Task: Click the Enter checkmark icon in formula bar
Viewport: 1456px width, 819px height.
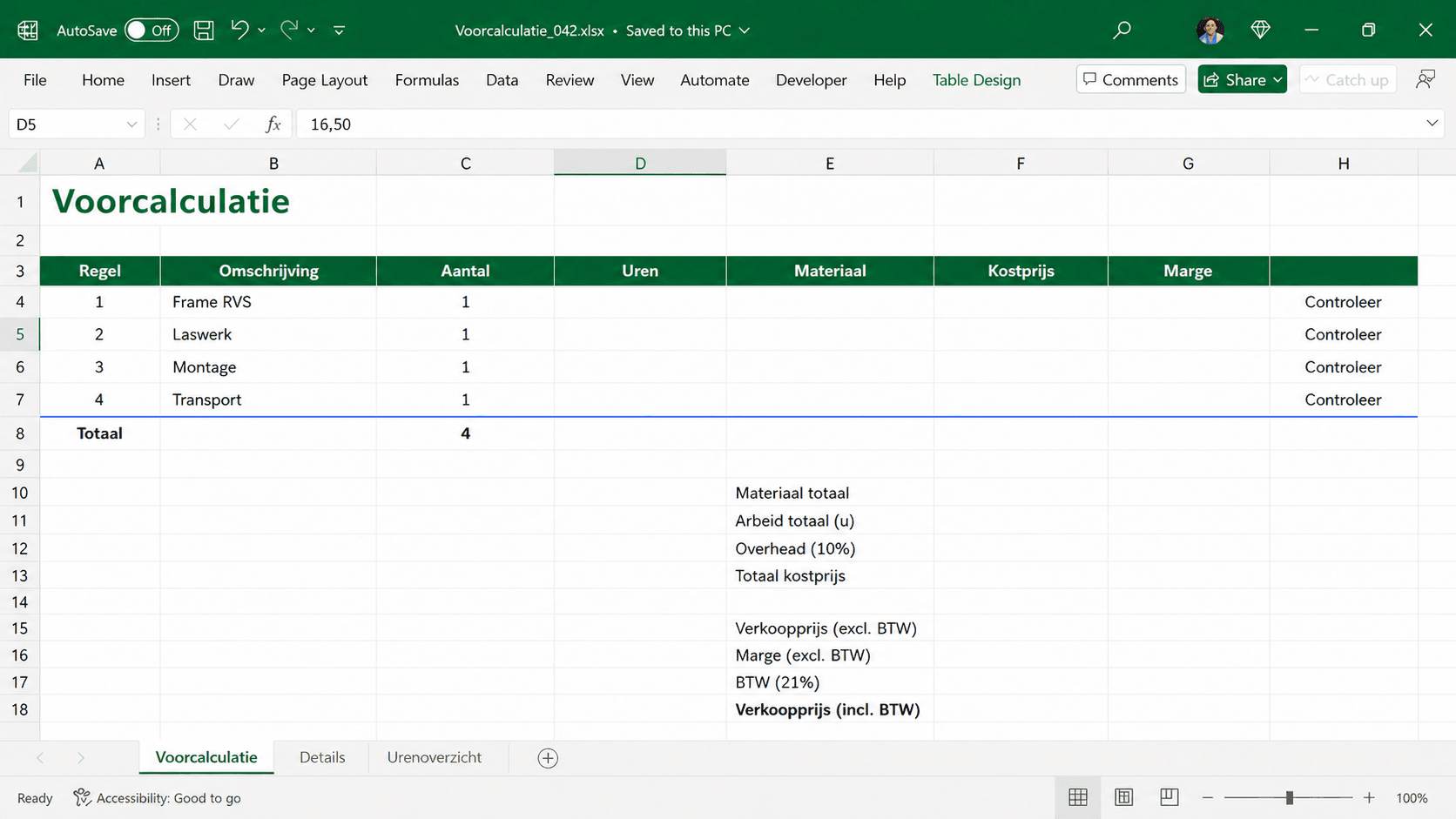Action: point(231,124)
